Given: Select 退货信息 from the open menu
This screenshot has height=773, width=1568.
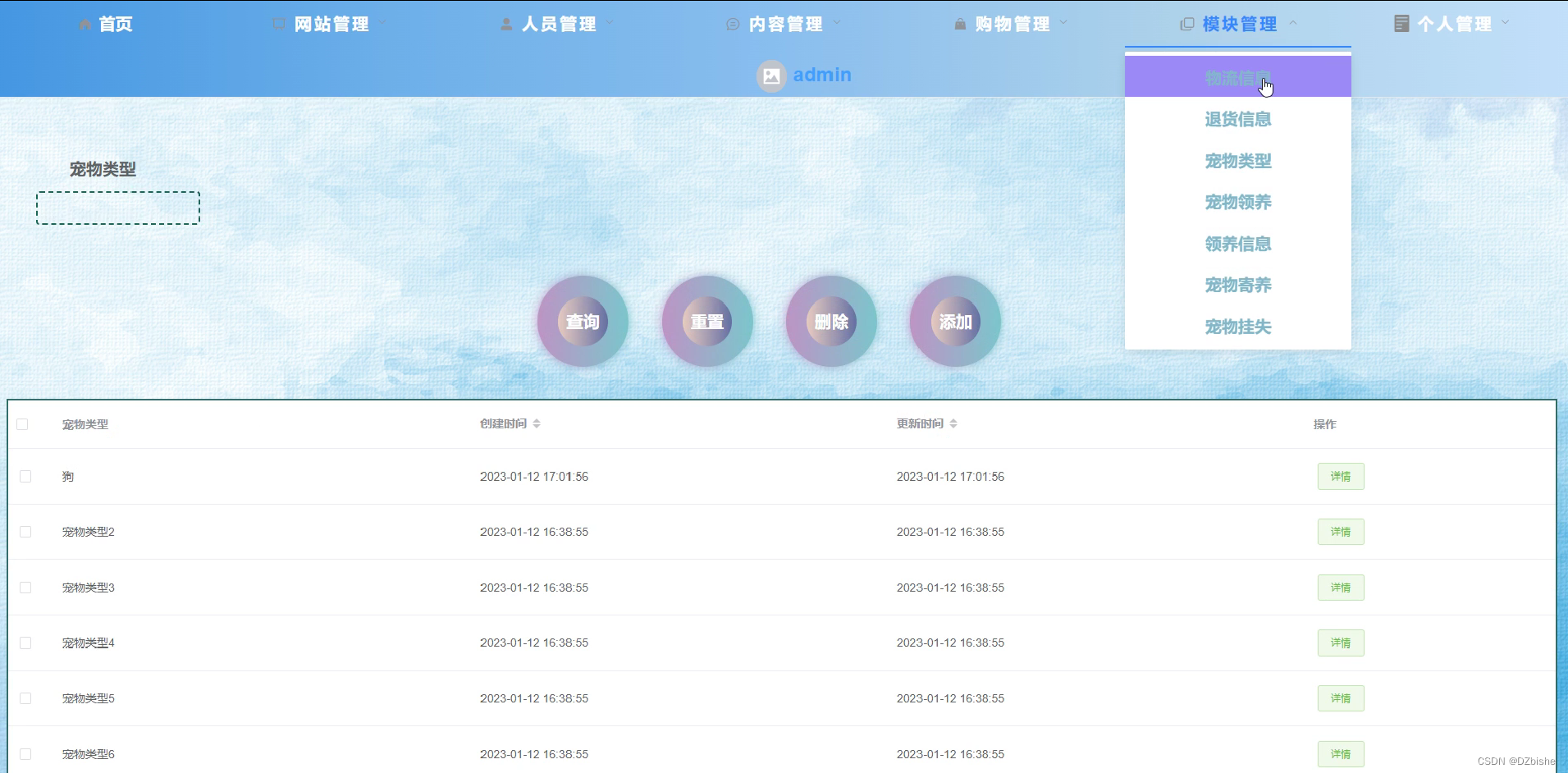Looking at the screenshot, I should (x=1237, y=119).
